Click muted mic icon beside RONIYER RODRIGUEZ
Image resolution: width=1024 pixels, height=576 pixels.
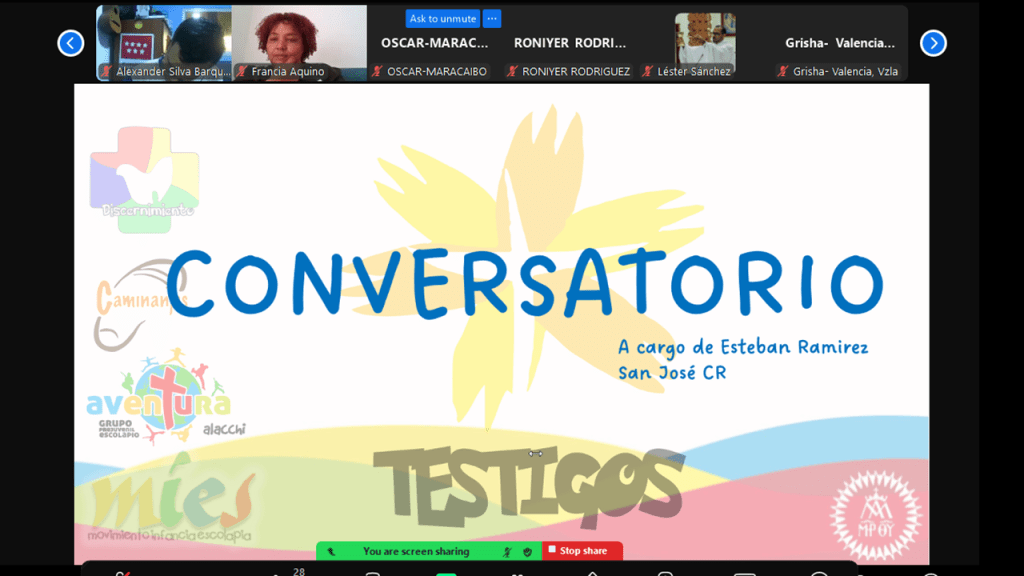(512, 72)
